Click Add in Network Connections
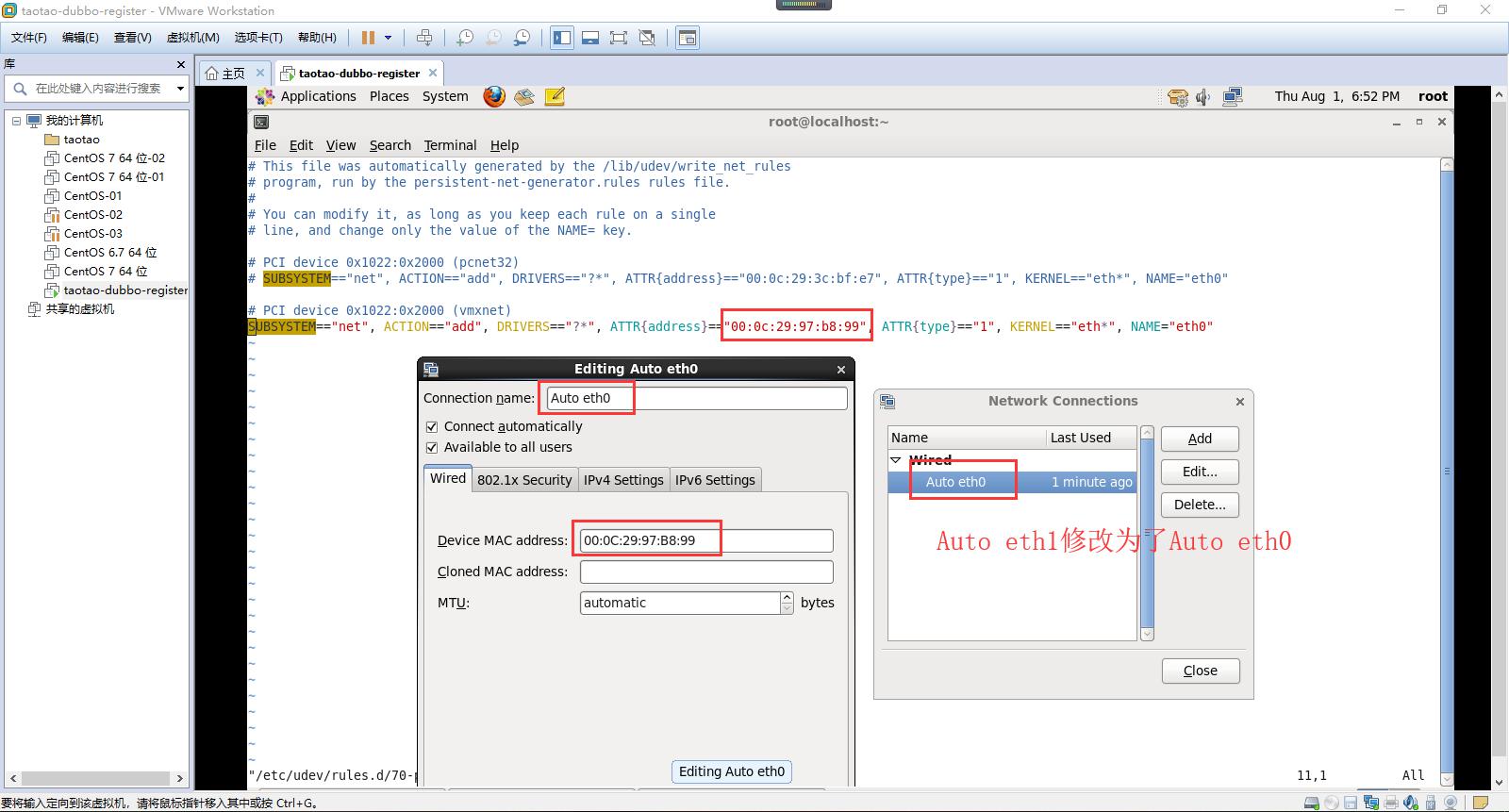This screenshot has height=812, width=1509. point(1200,439)
